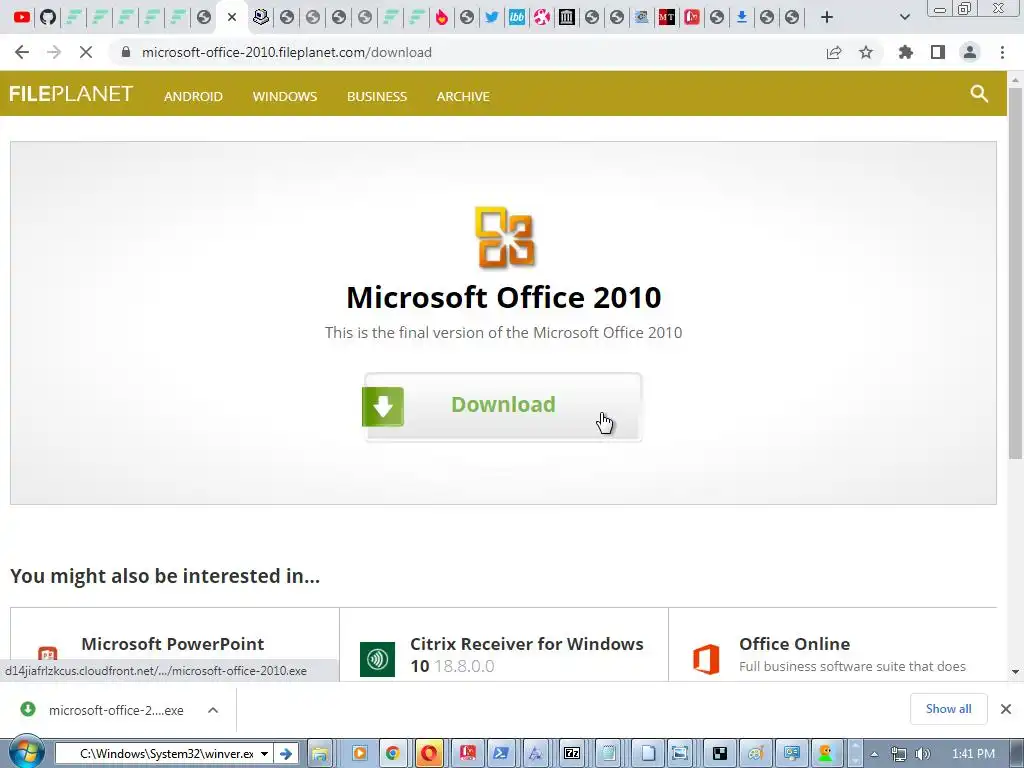Viewport: 1024px width, 768px height.
Task: Open the Windows Start menu
Action: pyautogui.click(x=26, y=753)
